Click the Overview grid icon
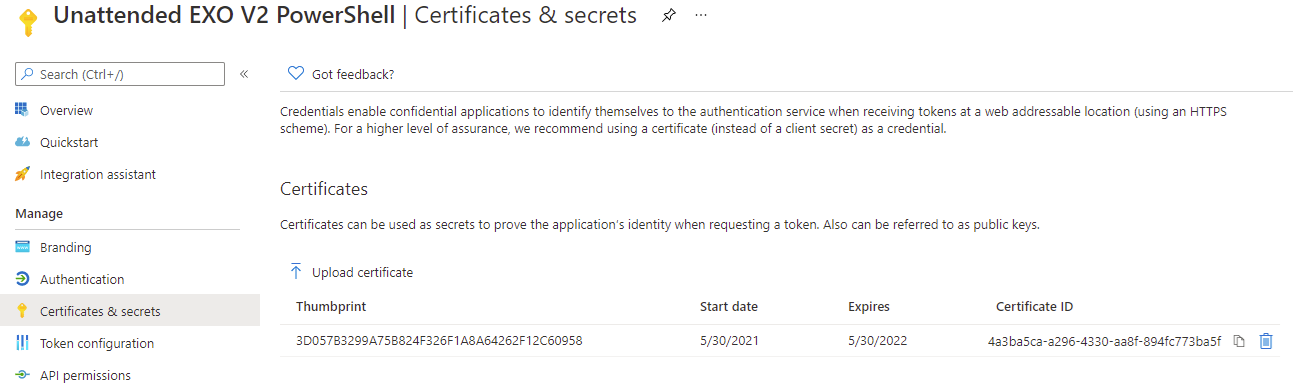 click(x=22, y=110)
